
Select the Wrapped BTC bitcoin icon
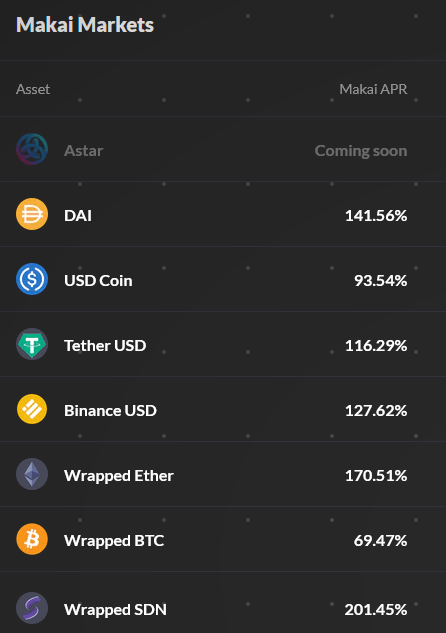32,539
